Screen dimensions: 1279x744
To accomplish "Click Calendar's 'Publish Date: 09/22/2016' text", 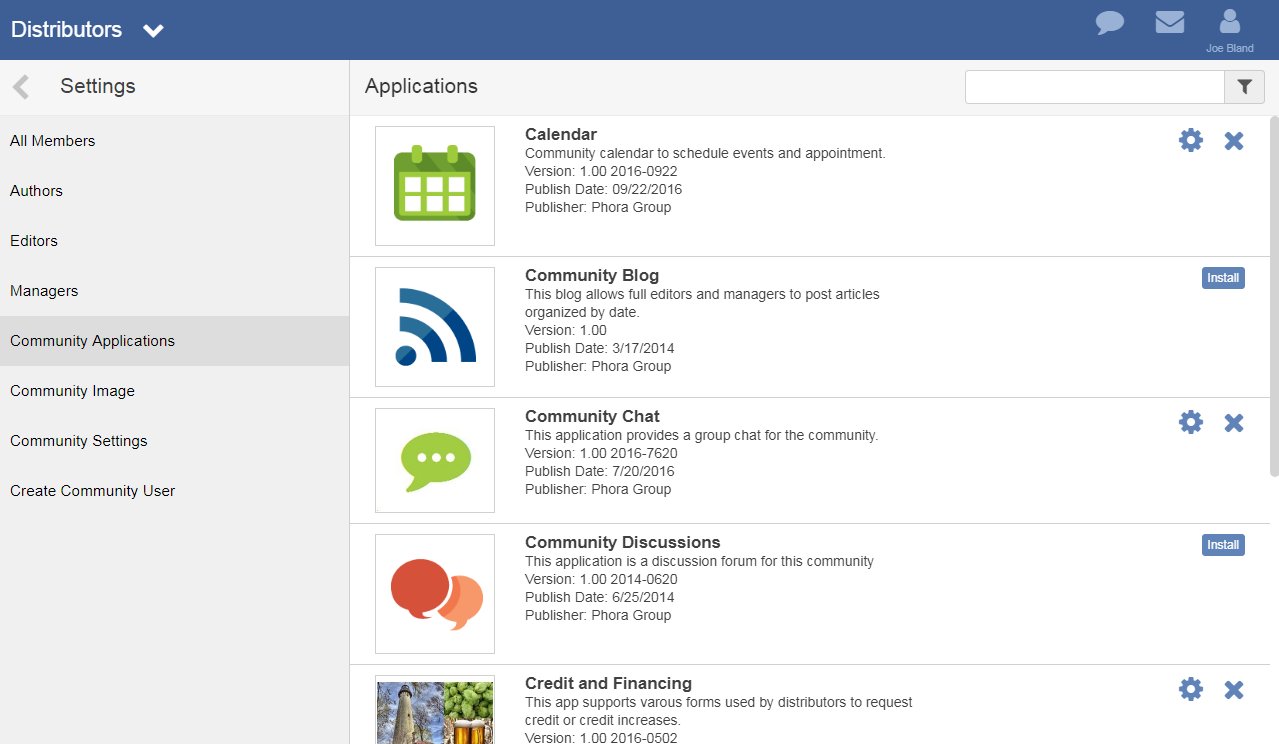I will 604,189.
